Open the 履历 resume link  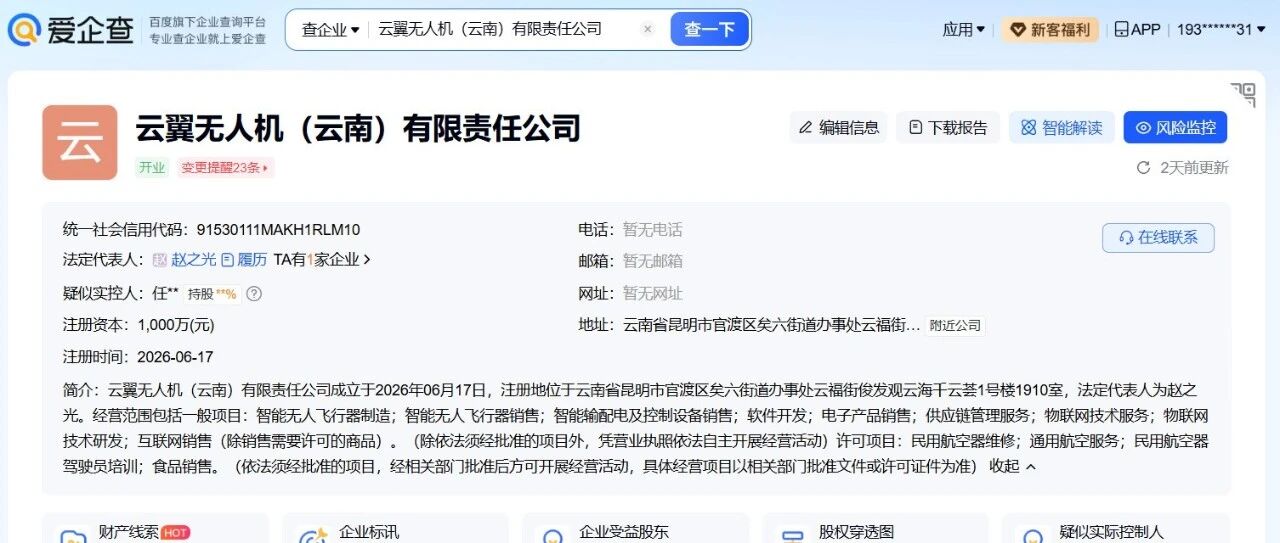pyautogui.click(x=245, y=260)
